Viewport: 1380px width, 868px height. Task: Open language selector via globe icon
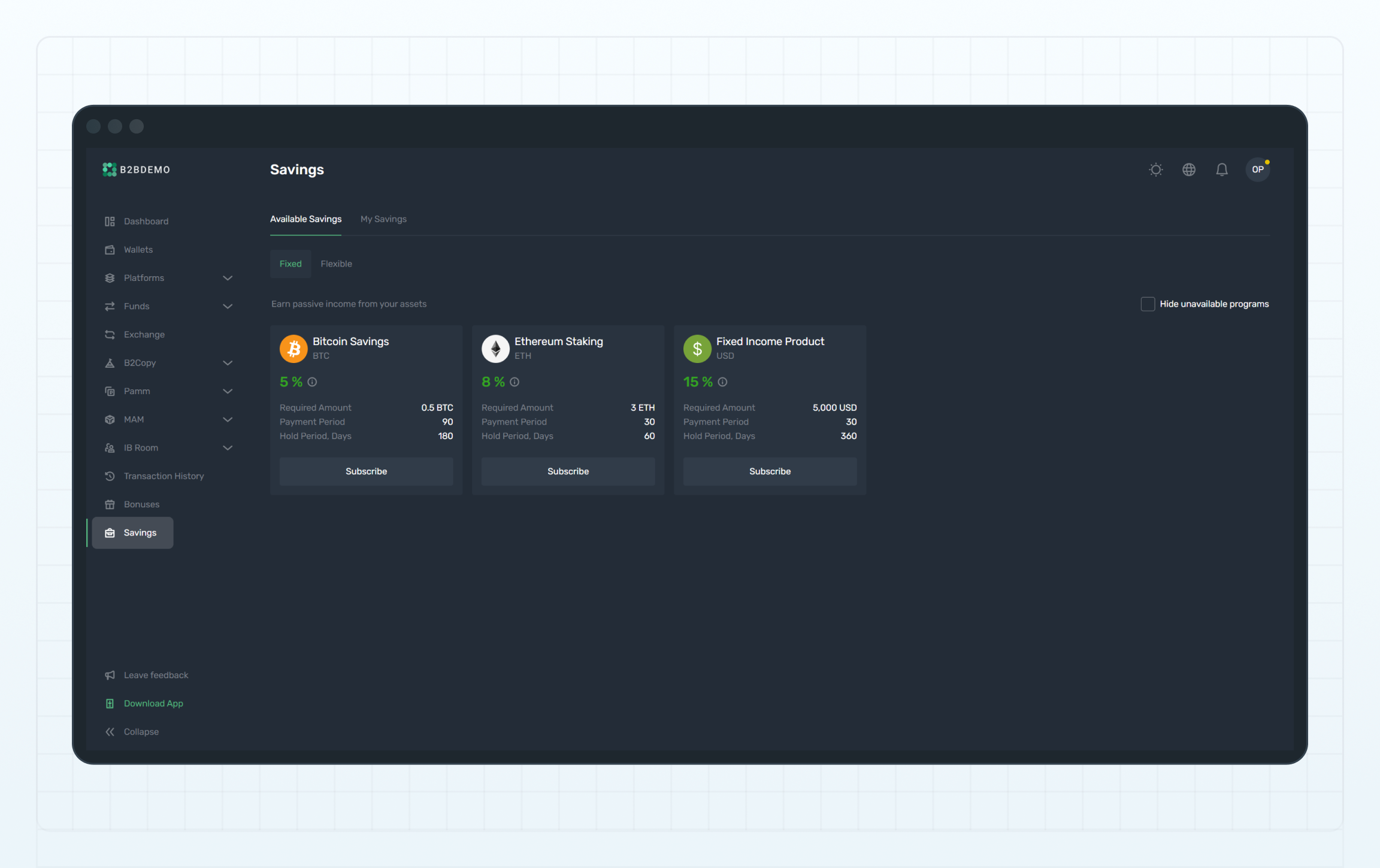(x=1188, y=170)
